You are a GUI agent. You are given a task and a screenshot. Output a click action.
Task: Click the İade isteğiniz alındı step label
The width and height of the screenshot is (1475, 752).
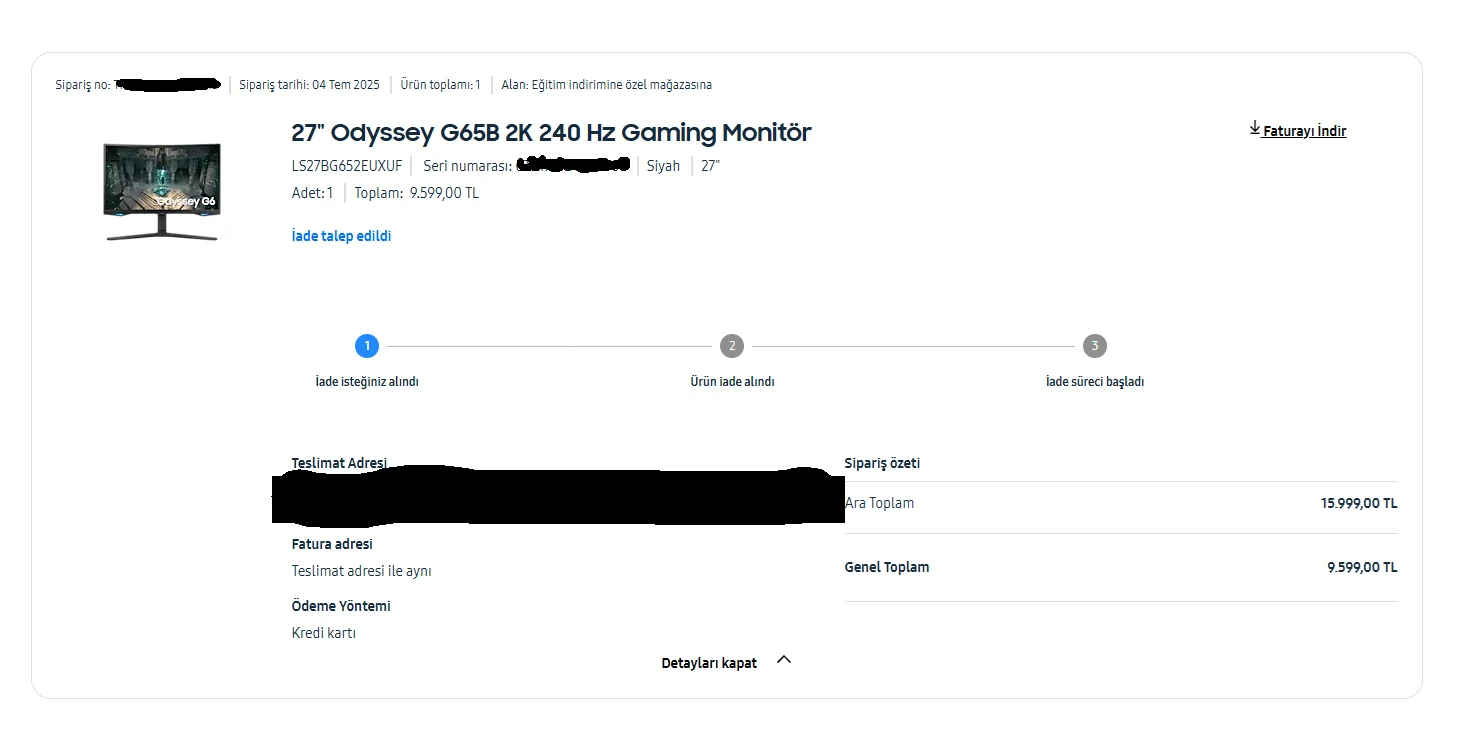[367, 382]
